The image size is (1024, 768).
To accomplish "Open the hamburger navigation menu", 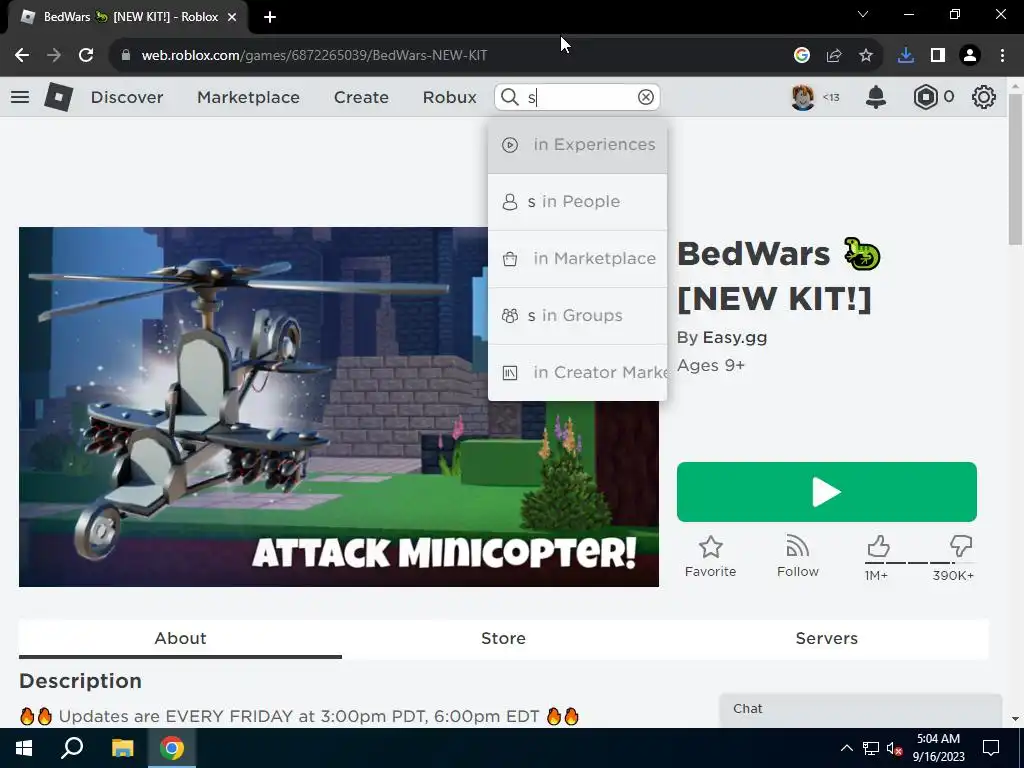I will [20, 97].
